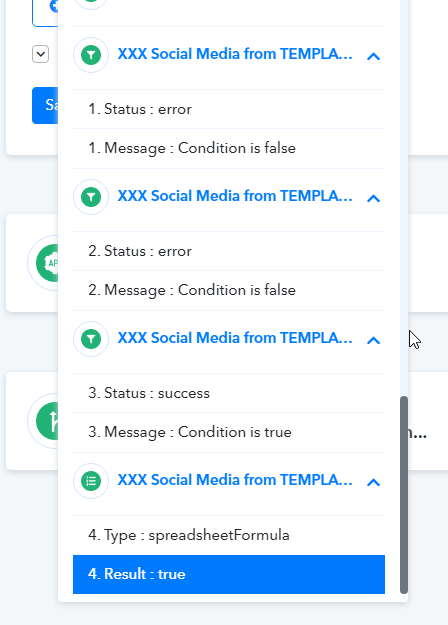Select highlighted '4. Result : true' entry

pyautogui.click(x=229, y=574)
